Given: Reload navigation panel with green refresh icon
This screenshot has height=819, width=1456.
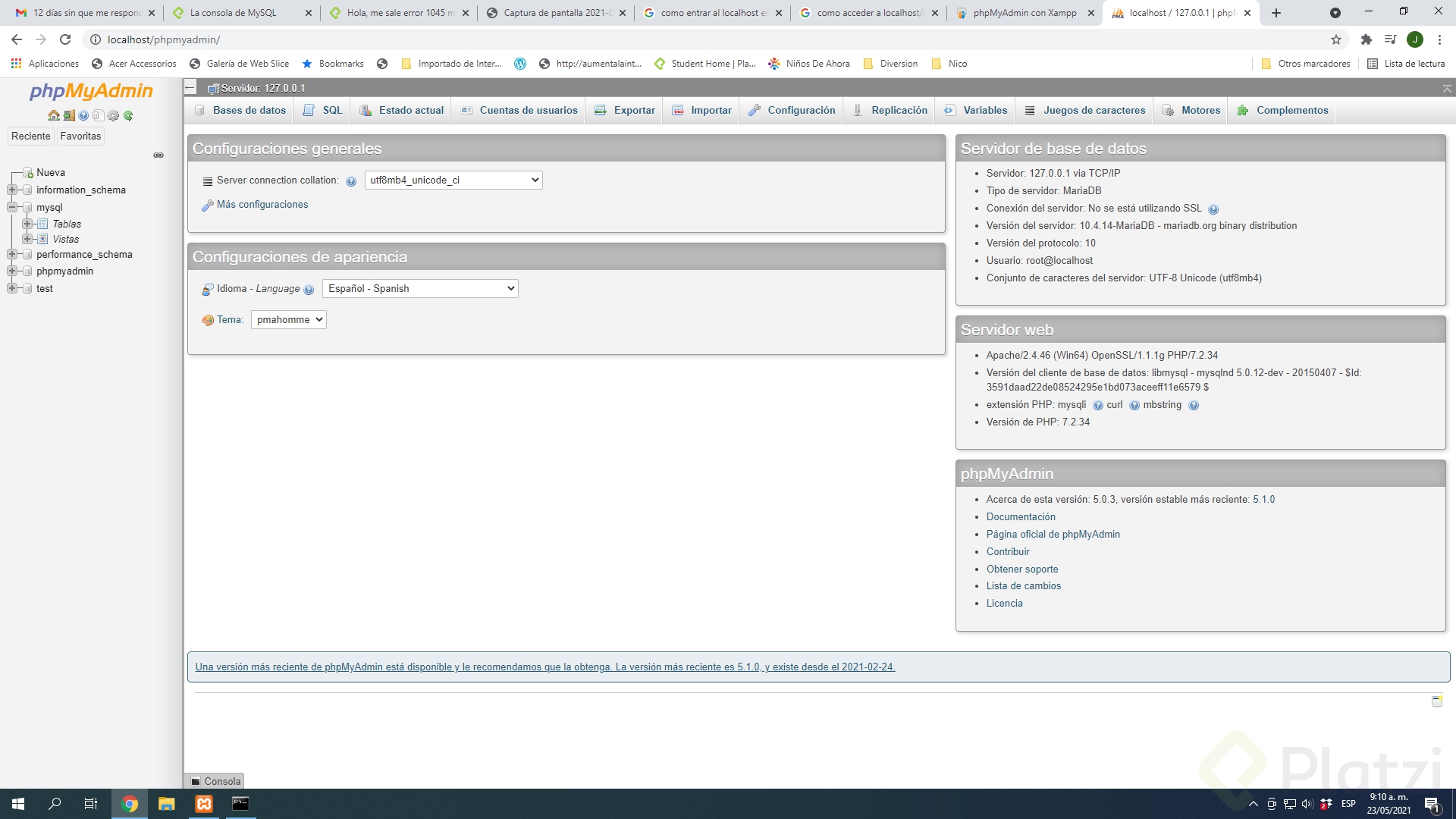Looking at the screenshot, I should pos(128,116).
